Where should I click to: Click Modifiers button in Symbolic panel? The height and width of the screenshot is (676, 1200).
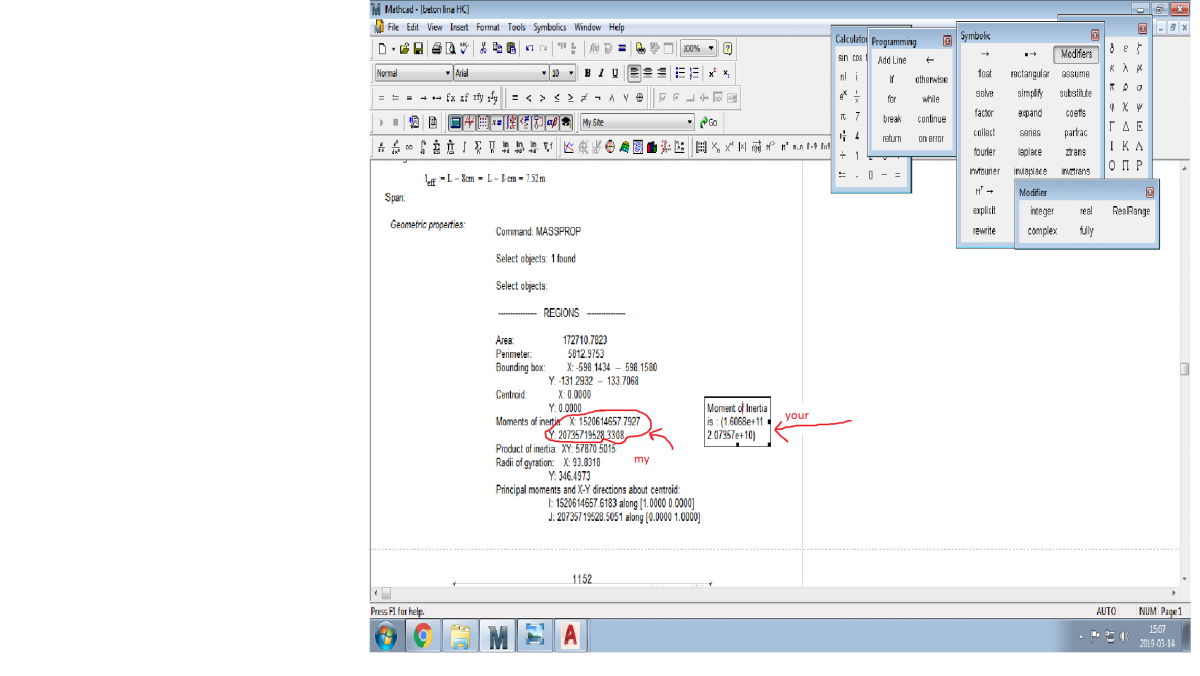click(1076, 54)
